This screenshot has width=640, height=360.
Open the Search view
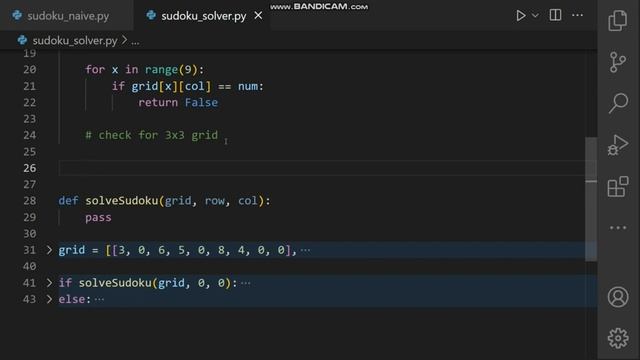[618, 103]
